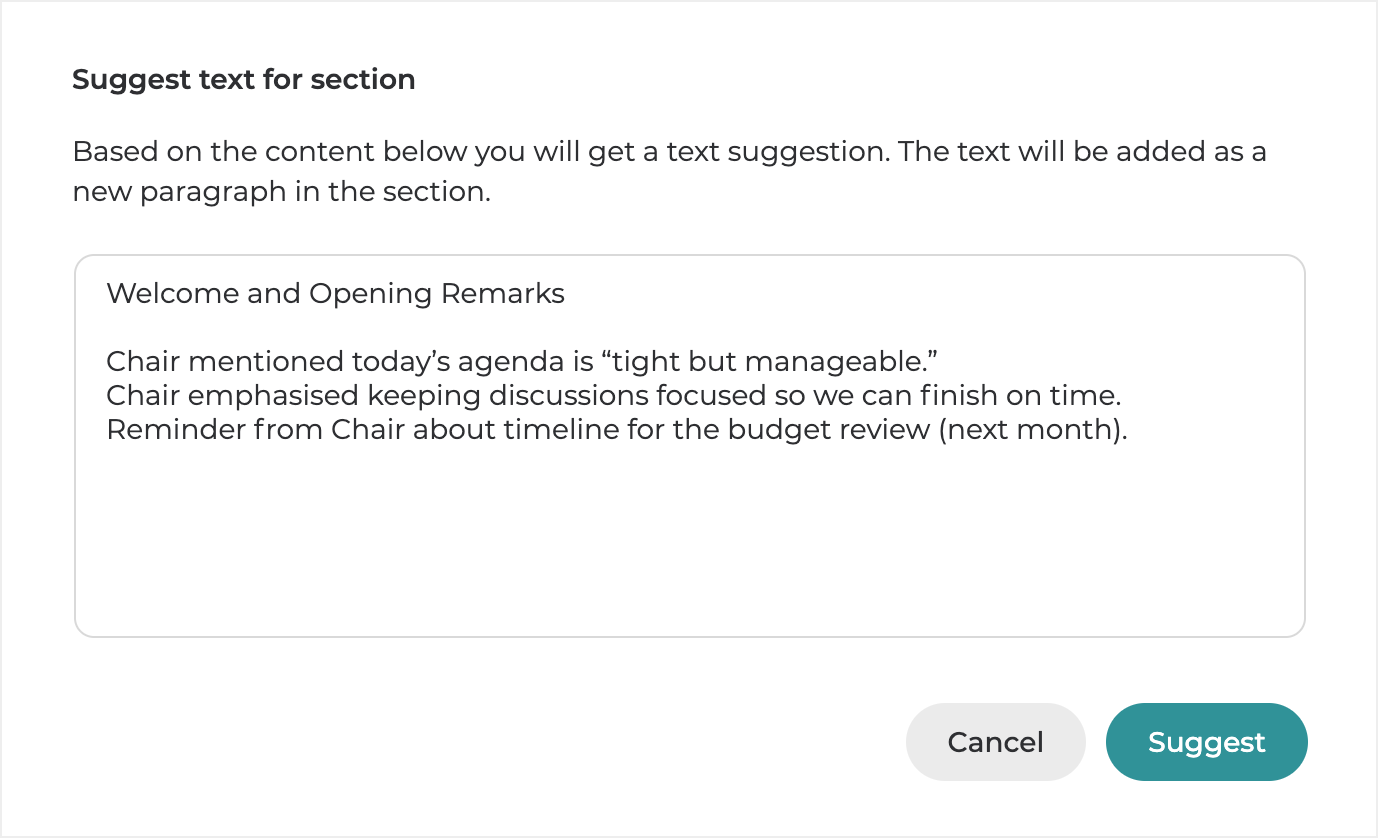This screenshot has width=1378, height=838.
Task: Click the budget review reminder line
Action: (x=616, y=430)
